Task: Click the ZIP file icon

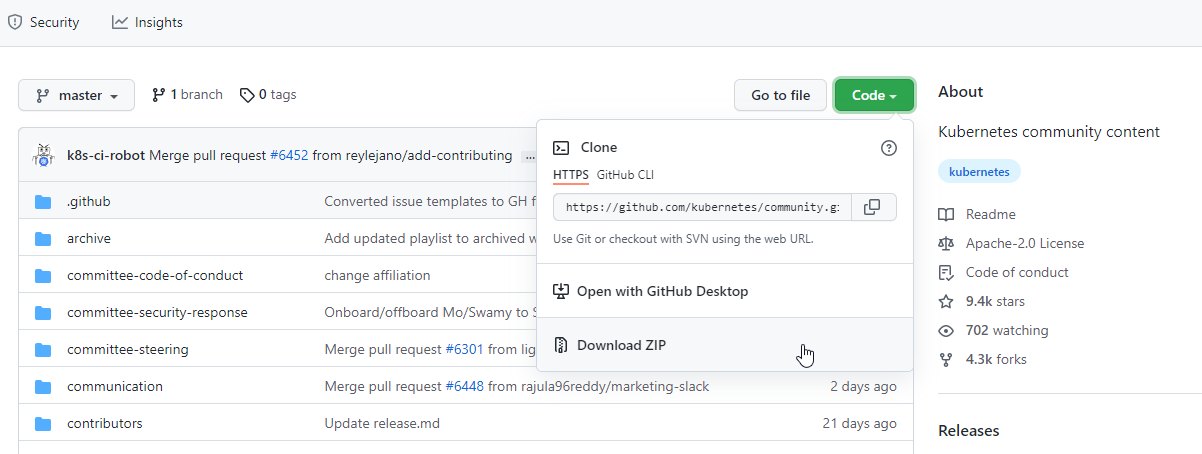Action: [561, 345]
